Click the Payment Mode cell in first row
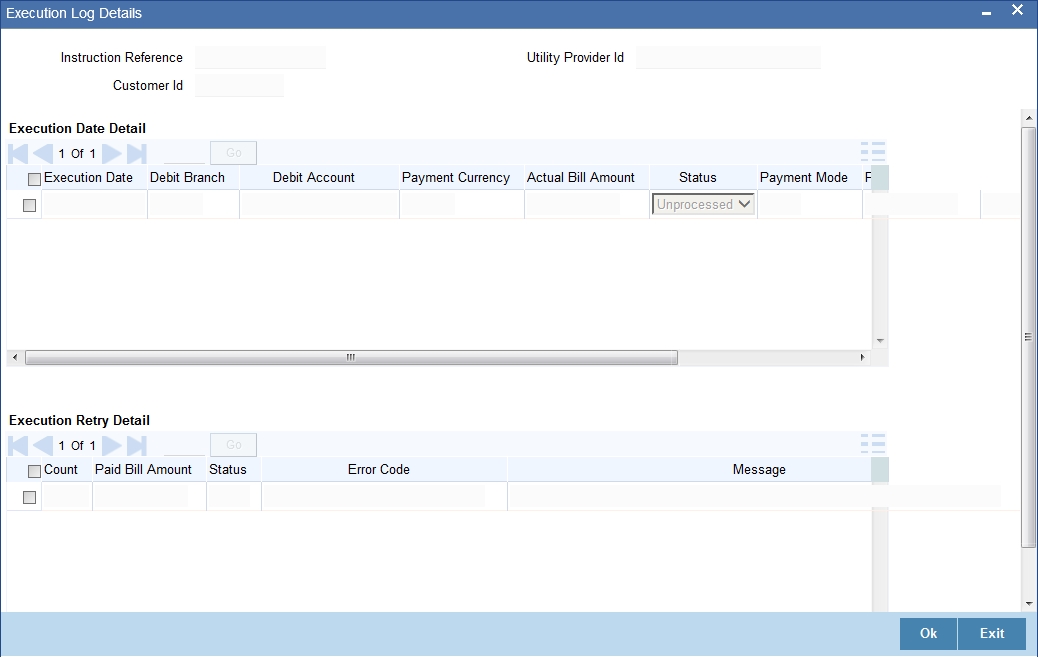The height and width of the screenshot is (658, 1038). point(780,205)
